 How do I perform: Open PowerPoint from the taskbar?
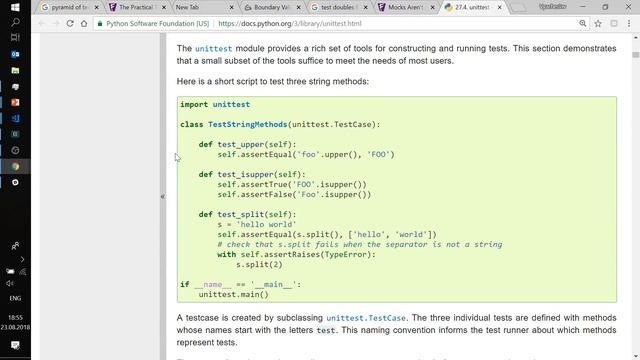[15, 102]
